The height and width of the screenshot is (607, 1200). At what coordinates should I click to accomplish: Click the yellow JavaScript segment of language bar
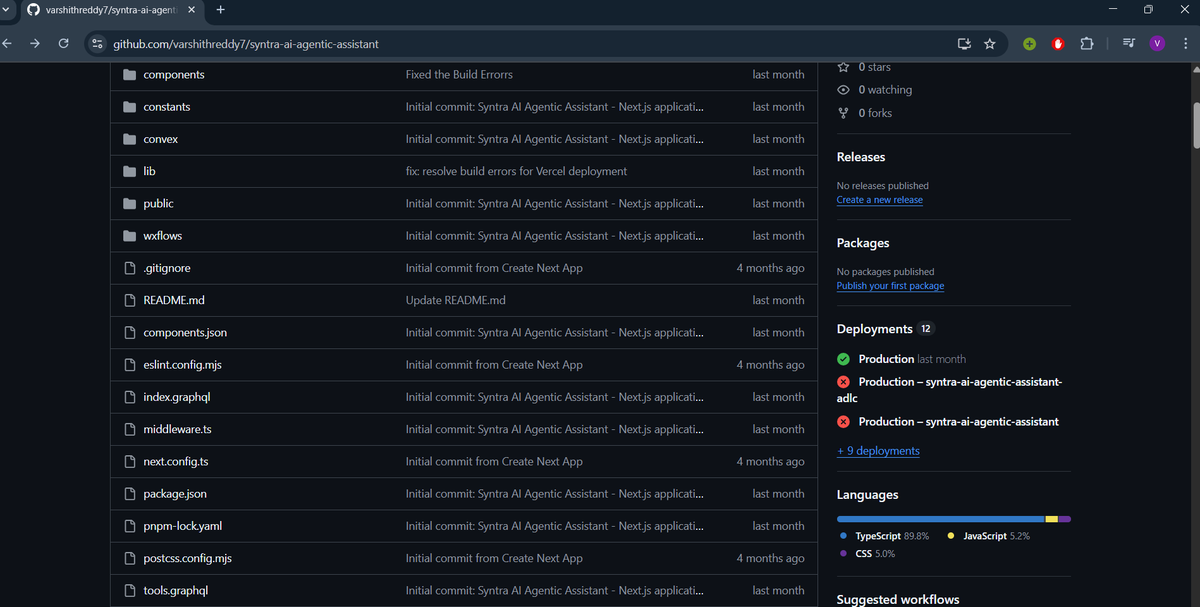[1052, 519]
